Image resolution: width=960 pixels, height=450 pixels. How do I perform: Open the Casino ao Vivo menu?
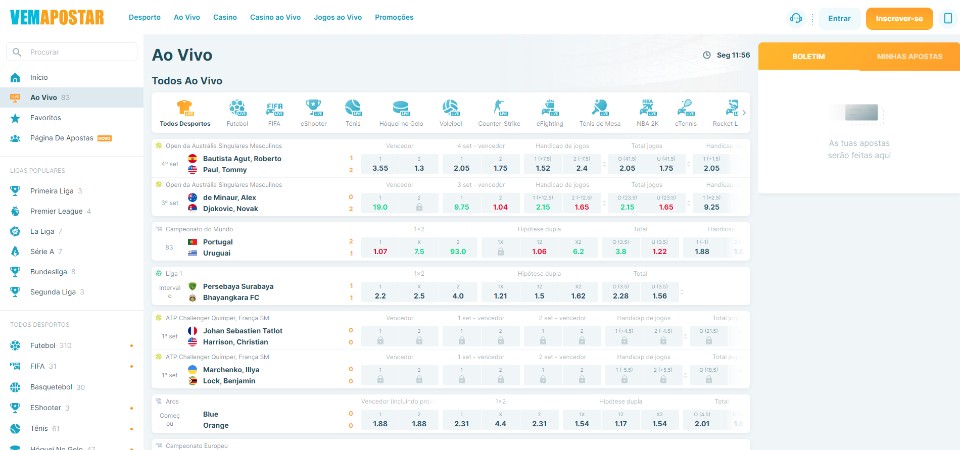click(275, 18)
